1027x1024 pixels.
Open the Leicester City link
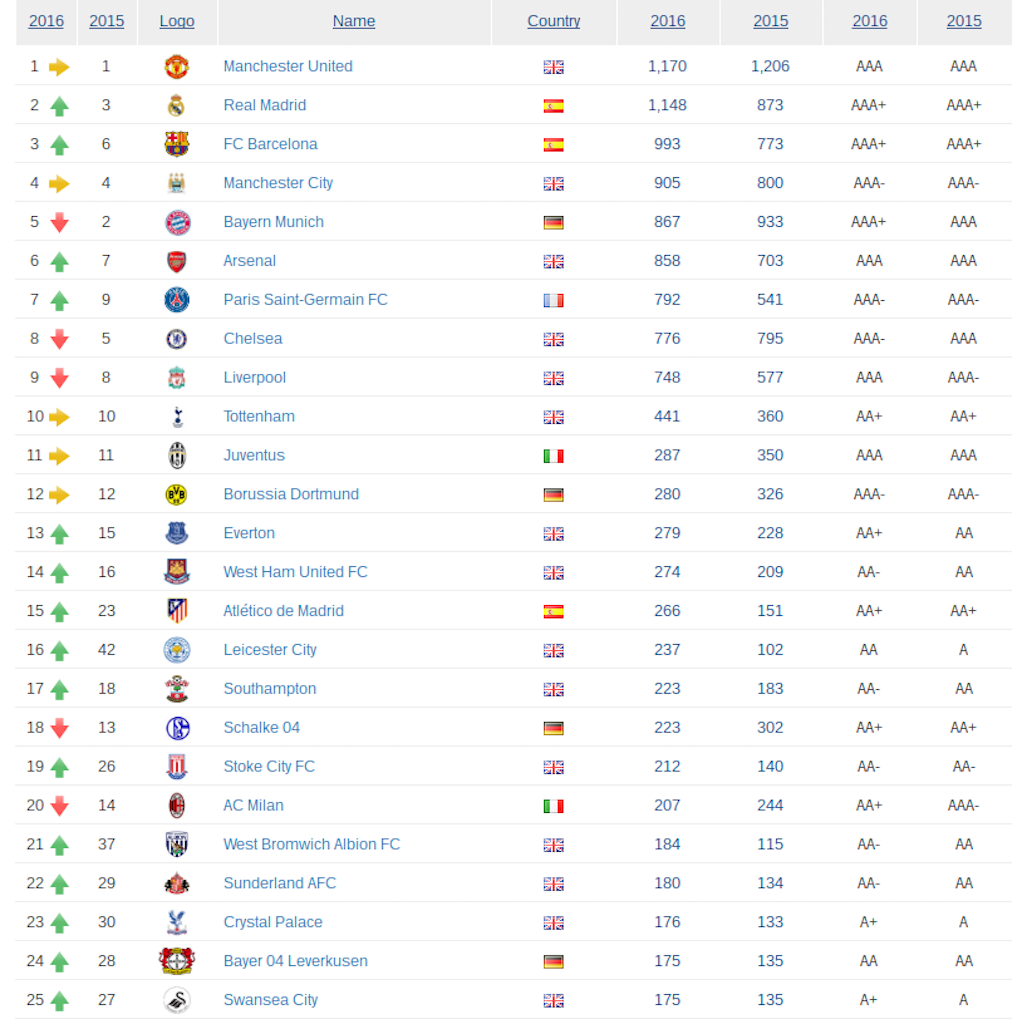(270, 650)
